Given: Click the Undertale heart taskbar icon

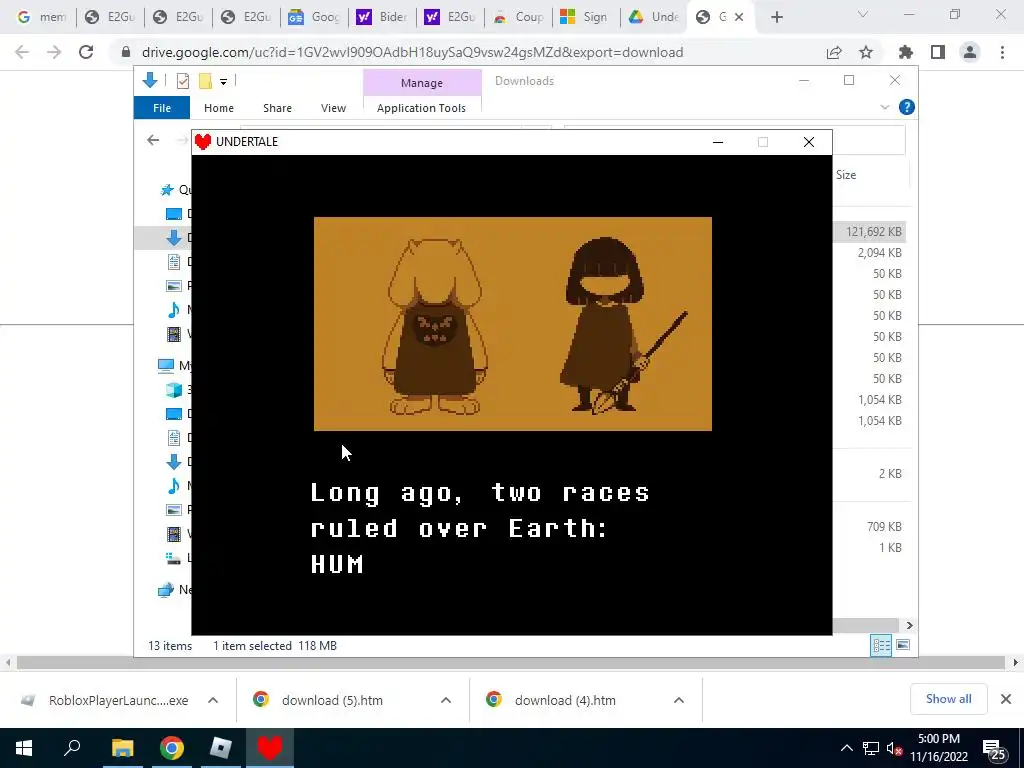Looking at the screenshot, I should 270,748.
